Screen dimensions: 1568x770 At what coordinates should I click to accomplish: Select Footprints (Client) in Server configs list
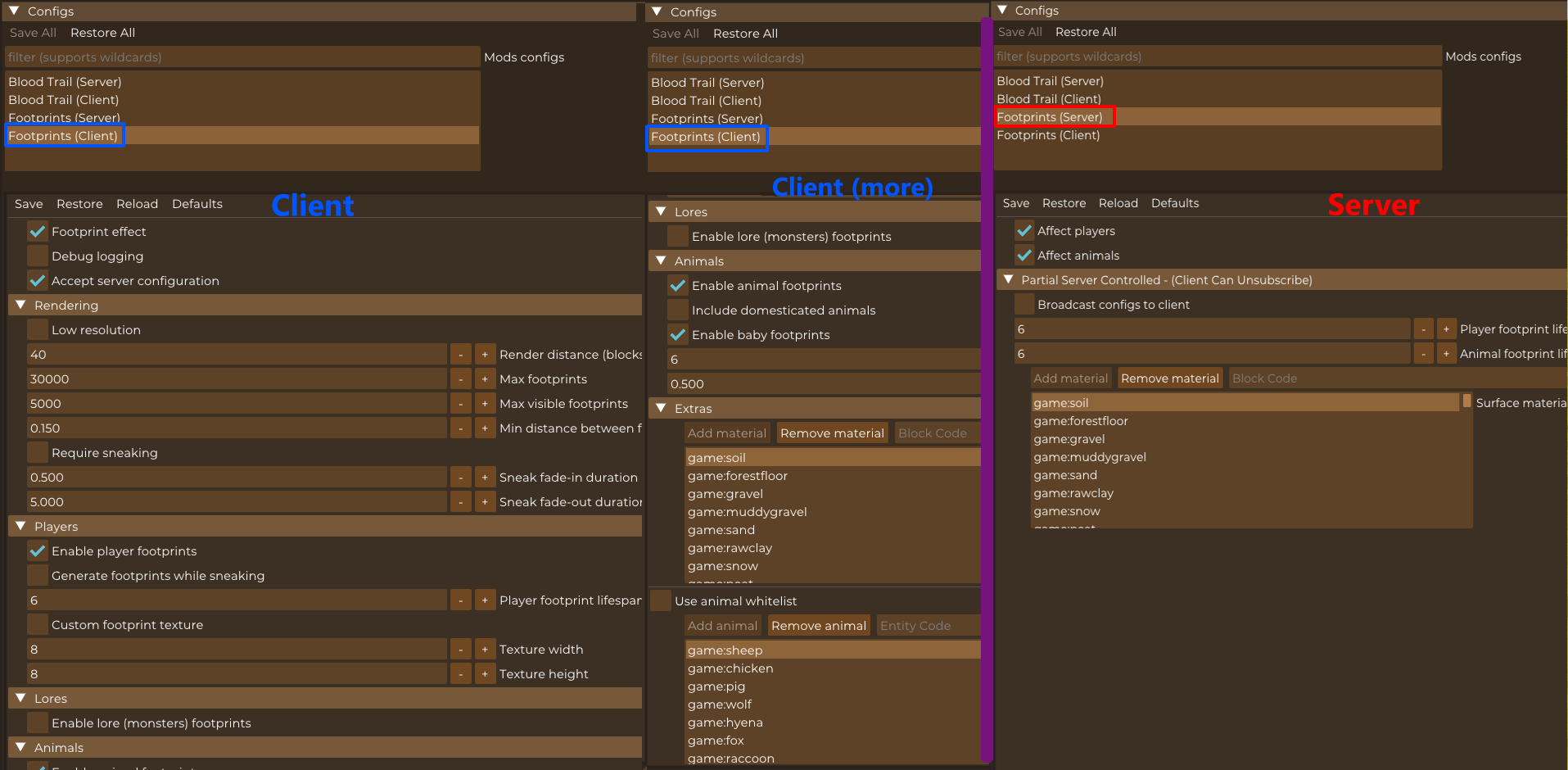click(1217, 135)
